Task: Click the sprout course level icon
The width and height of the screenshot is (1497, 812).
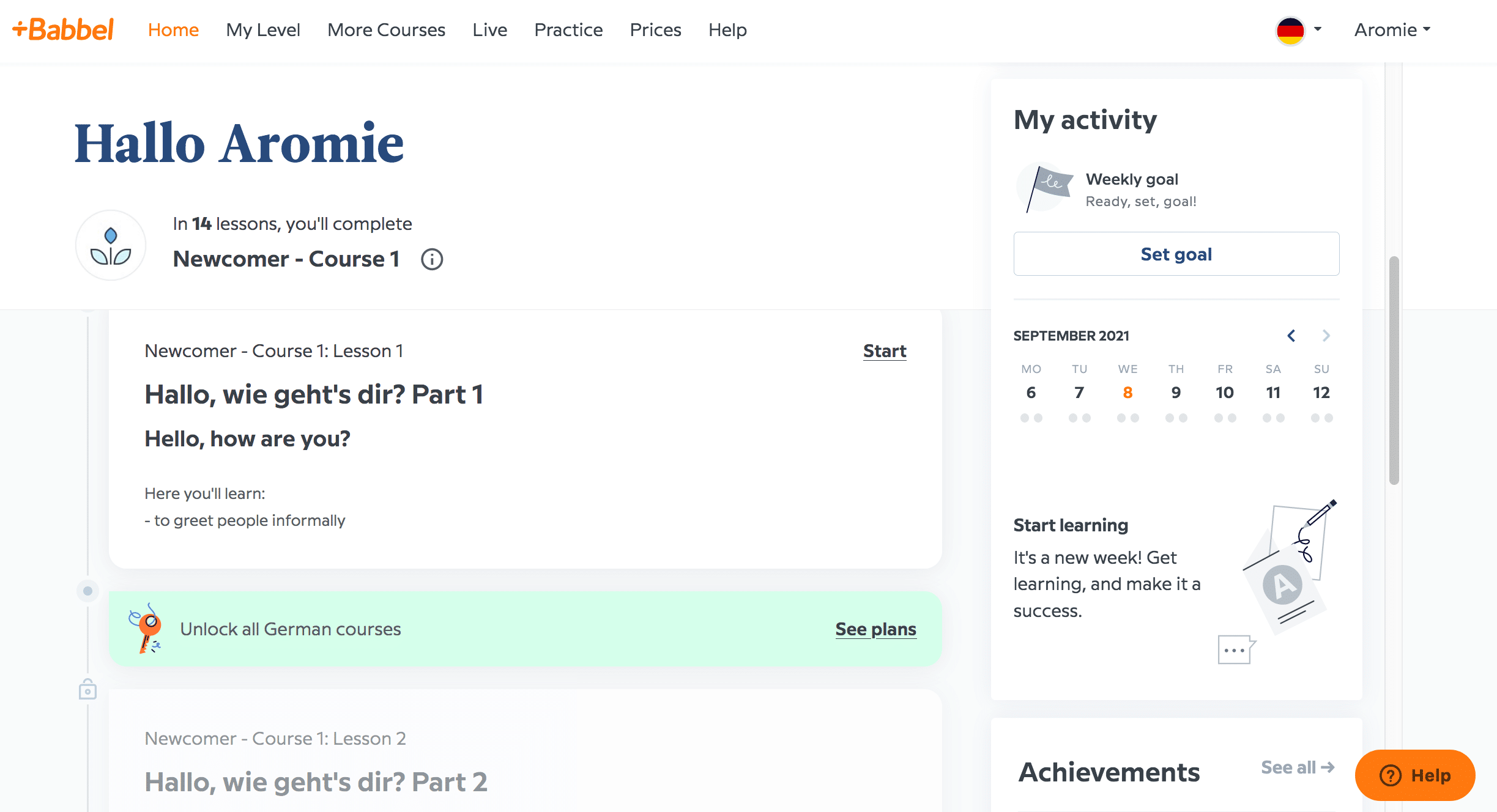Action: tap(111, 246)
